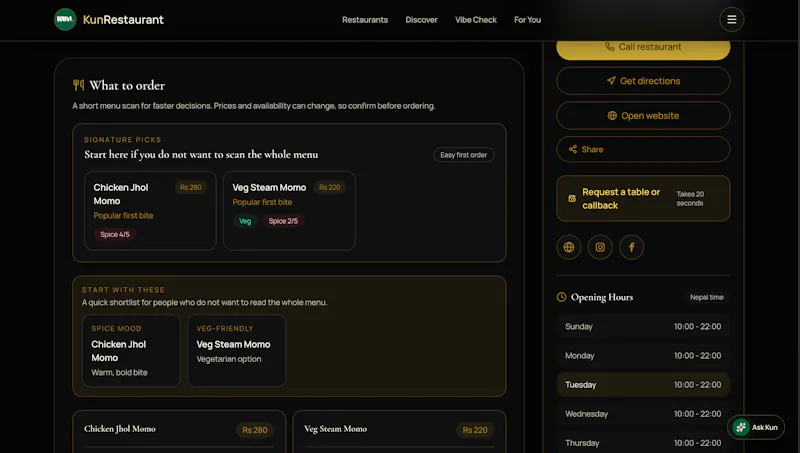Click Rs 220 price in signature picks

point(330,187)
